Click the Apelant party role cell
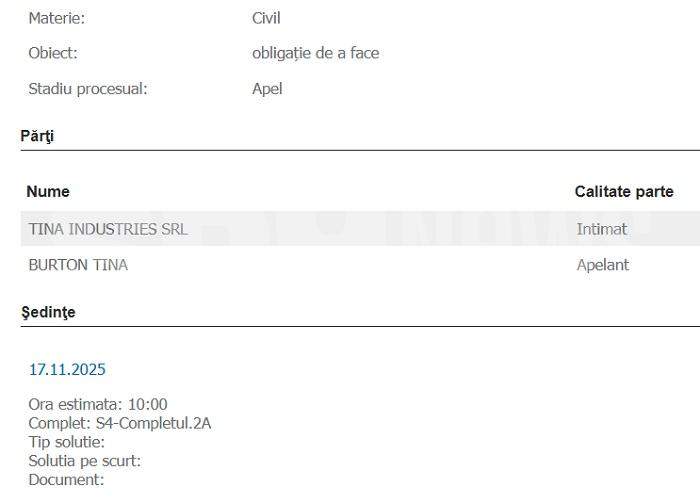 coord(603,265)
